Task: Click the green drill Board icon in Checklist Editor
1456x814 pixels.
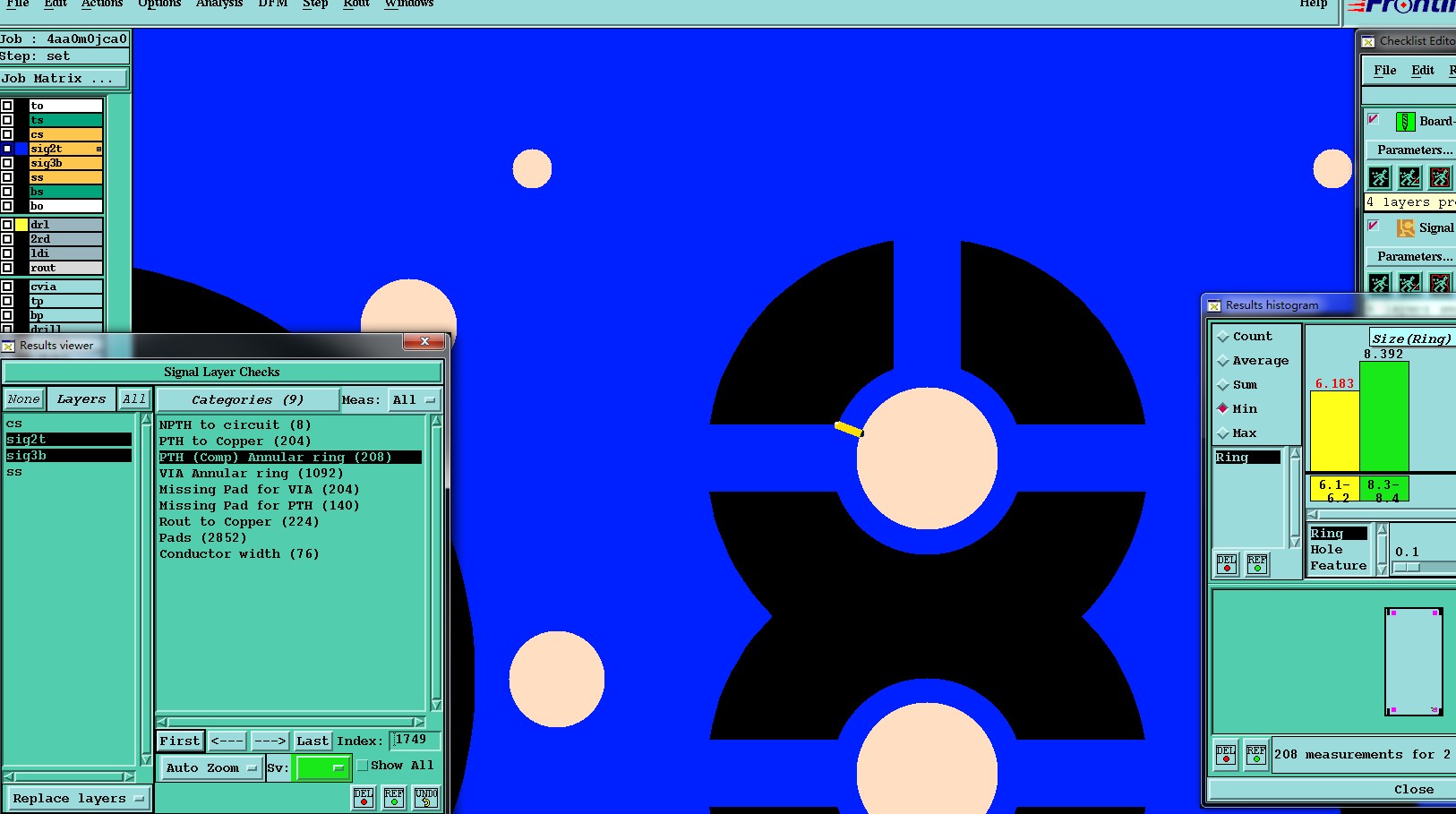Action: pyautogui.click(x=1406, y=121)
